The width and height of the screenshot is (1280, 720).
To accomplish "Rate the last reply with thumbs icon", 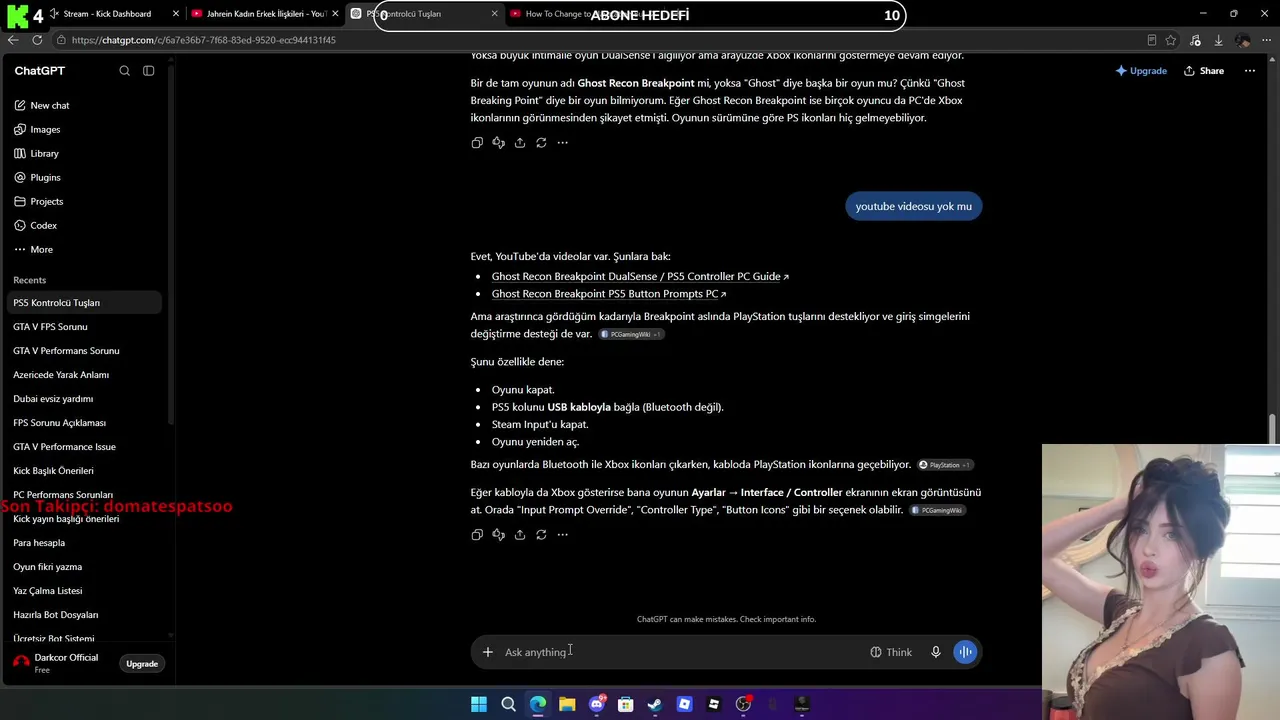I will [x=498, y=535].
